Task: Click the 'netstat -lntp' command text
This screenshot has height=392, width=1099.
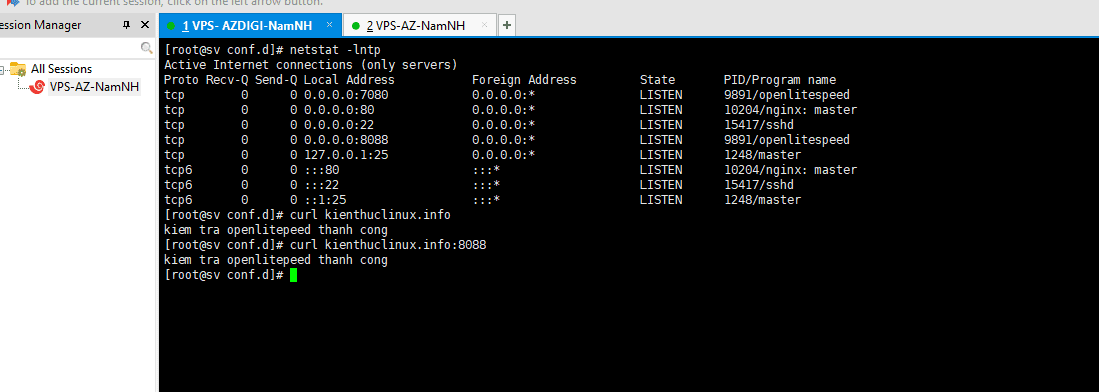Action: click(335, 50)
